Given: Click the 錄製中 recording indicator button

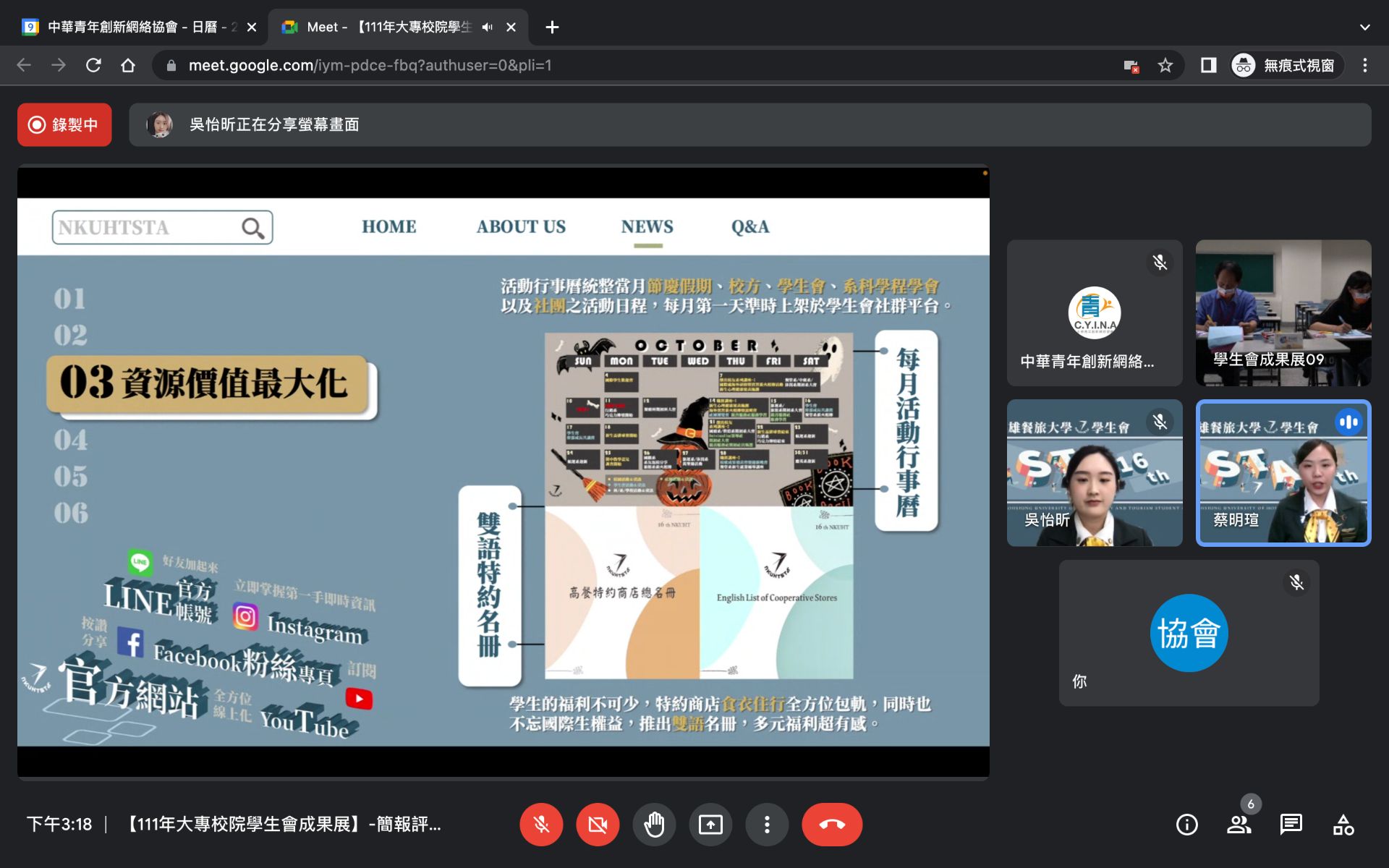Looking at the screenshot, I should [x=64, y=124].
